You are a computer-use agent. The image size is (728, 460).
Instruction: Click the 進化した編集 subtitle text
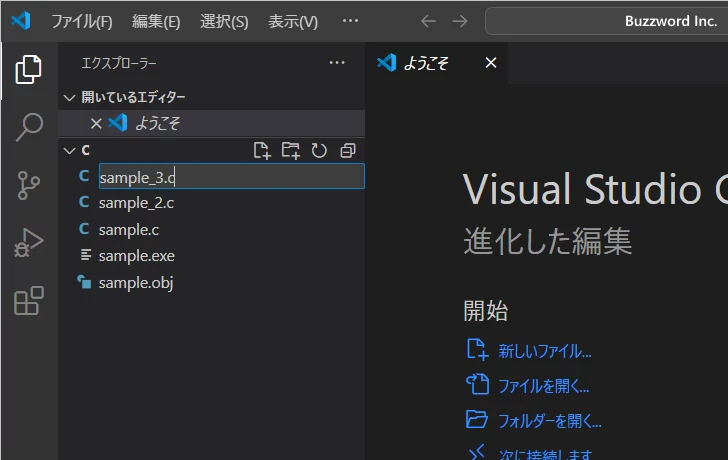(x=547, y=241)
